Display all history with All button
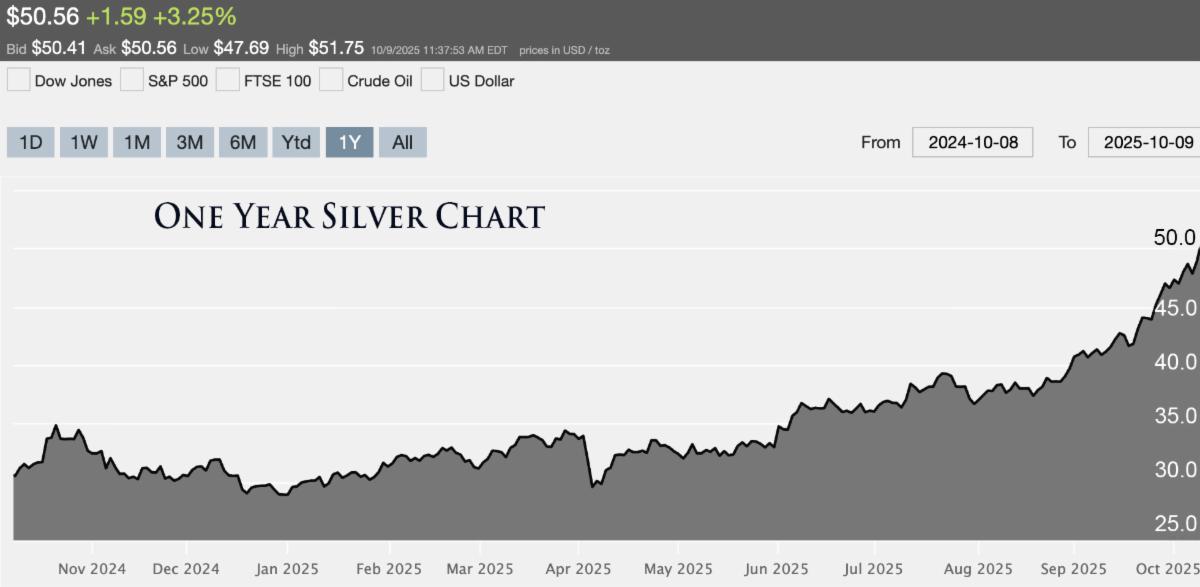Screen dimensions: 1200x587 click(x=402, y=142)
